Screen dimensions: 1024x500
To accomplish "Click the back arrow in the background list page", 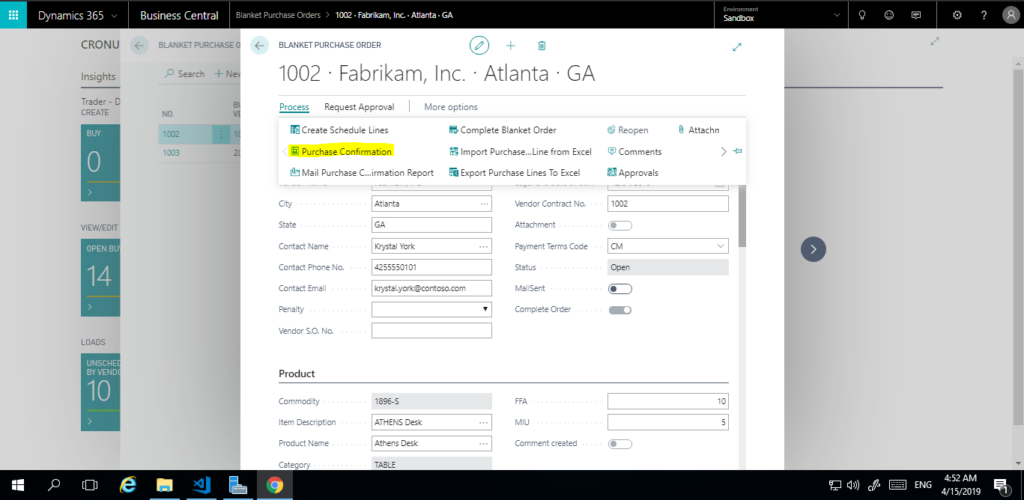I will coord(139,45).
